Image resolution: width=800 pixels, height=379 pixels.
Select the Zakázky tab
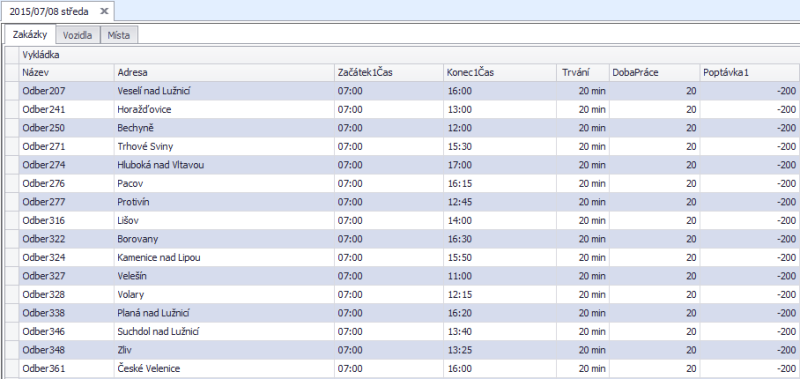tap(30, 35)
